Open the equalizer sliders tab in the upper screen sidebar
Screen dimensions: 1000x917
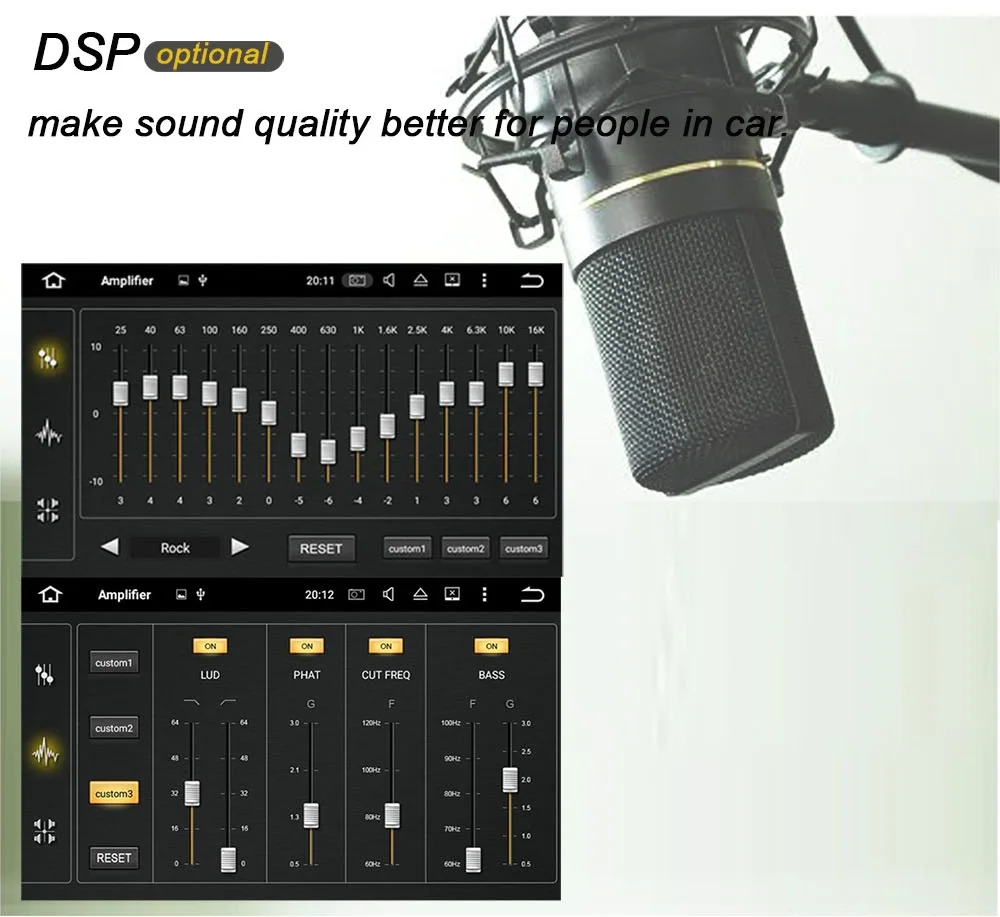click(x=48, y=358)
